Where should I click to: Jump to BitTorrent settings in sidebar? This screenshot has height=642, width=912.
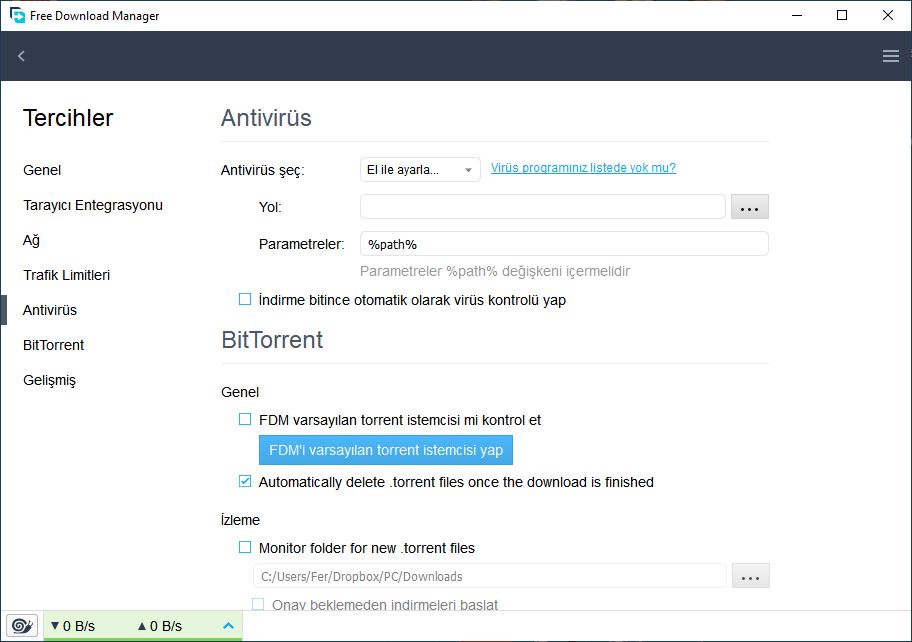point(54,345)
